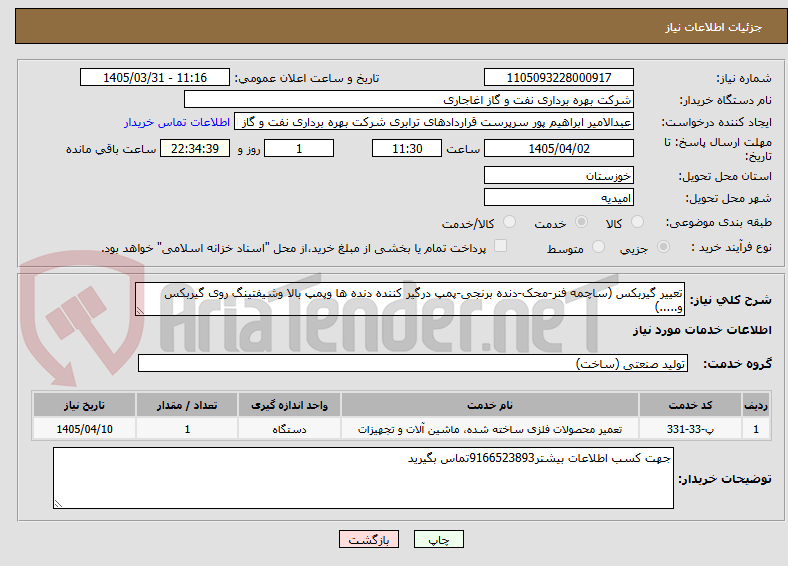Click the general description textarea about گیربکس
788x566 pixels.
click(410, 299)
